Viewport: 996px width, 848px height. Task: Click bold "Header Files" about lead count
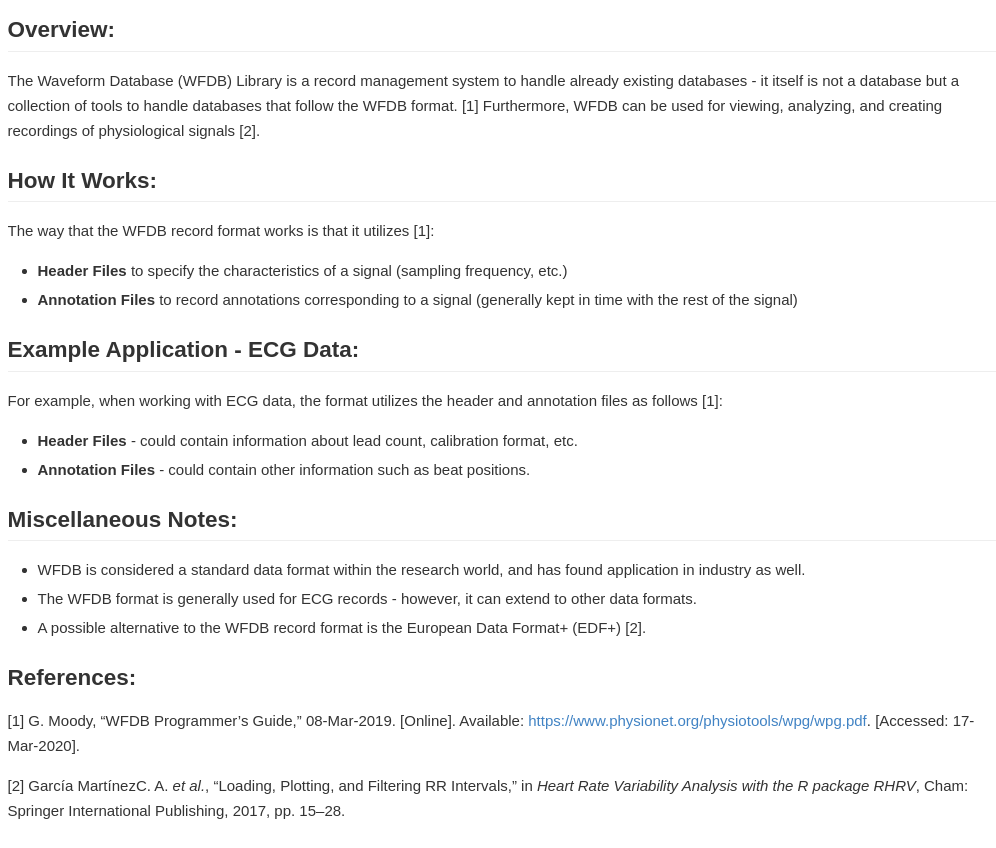click(x=82, y=441)
